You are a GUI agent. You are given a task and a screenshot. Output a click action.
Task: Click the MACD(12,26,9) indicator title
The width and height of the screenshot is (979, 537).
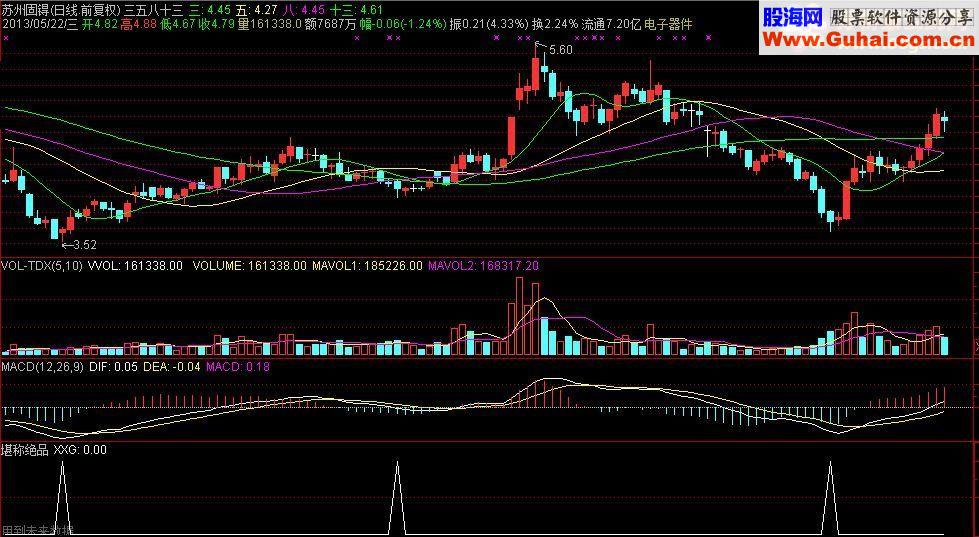click(x=42, y=367)
